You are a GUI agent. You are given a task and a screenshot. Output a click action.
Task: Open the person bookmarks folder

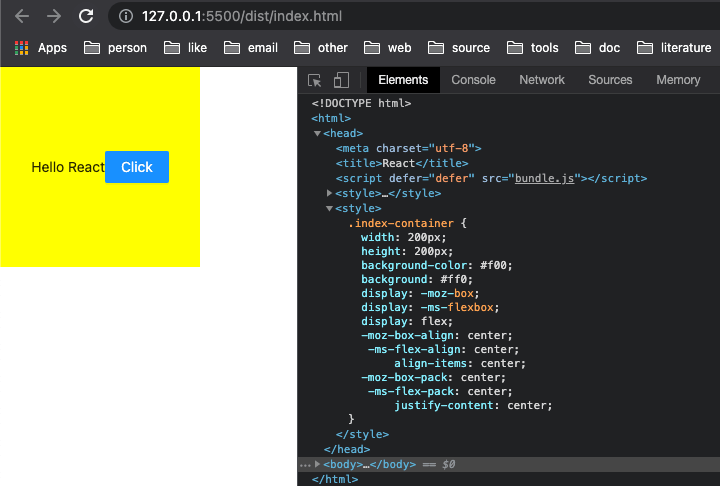pyautogui.click(x=115, y=48)
